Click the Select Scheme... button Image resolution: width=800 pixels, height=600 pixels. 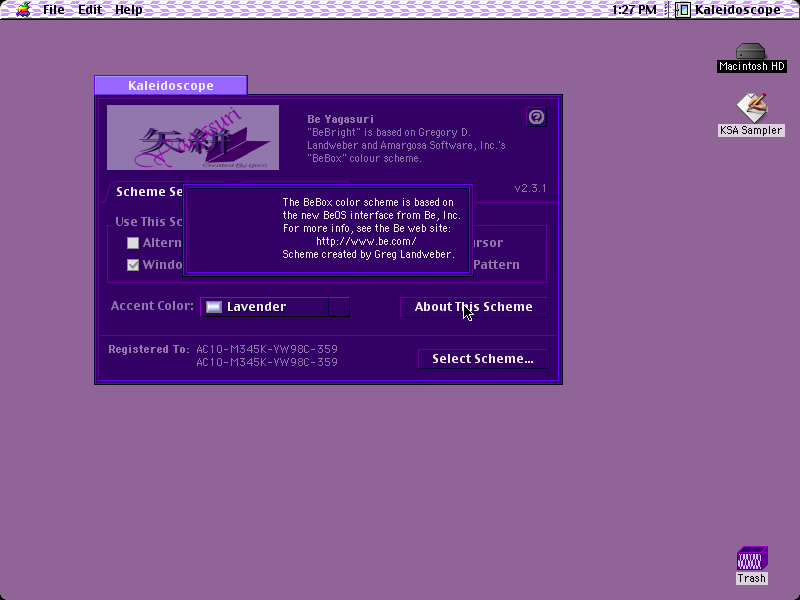coord(483,359)
